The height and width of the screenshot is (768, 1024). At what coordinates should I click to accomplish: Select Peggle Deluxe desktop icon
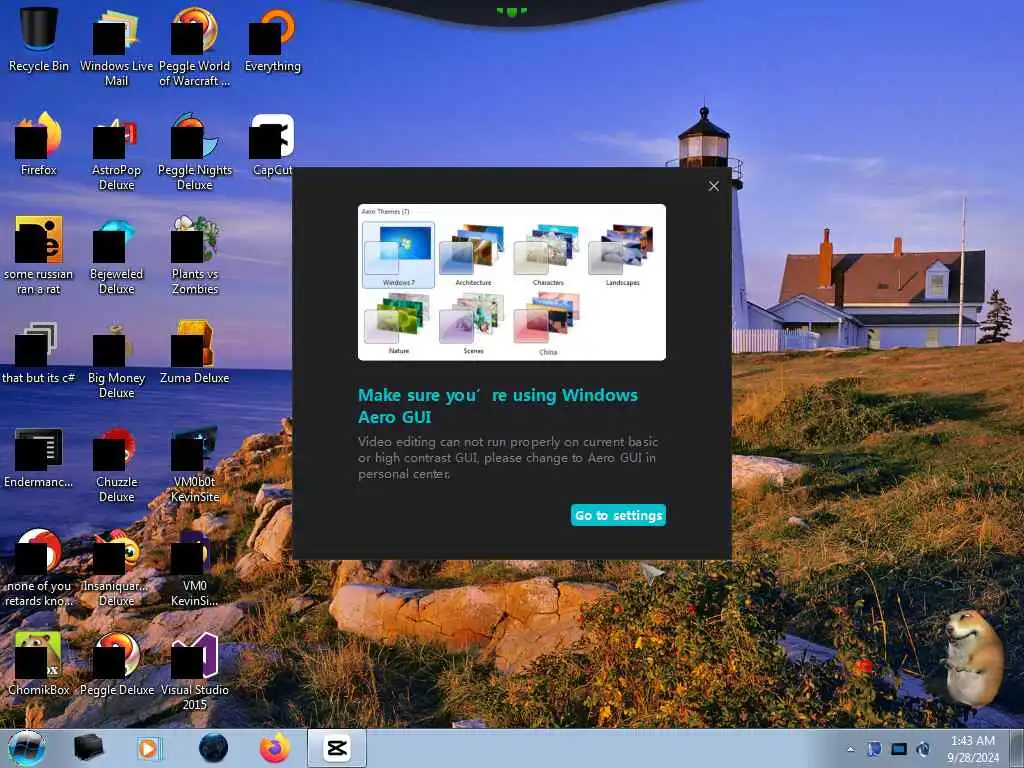(116, 663)
